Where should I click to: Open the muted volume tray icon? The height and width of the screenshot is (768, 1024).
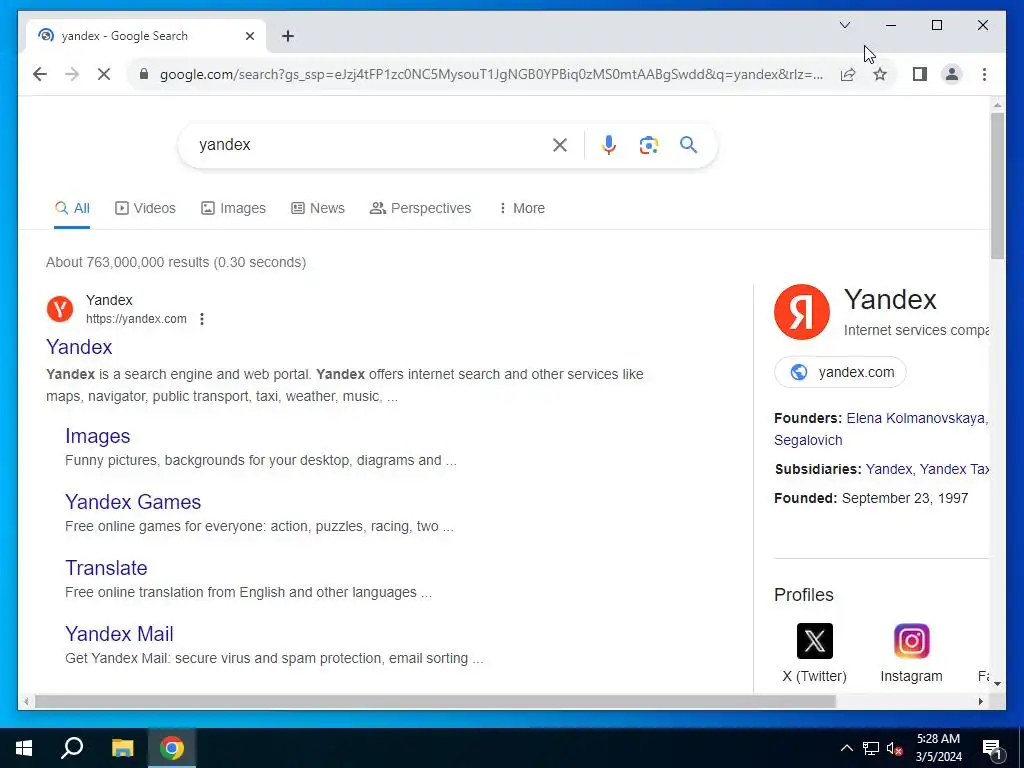click(x=895, y=748)
